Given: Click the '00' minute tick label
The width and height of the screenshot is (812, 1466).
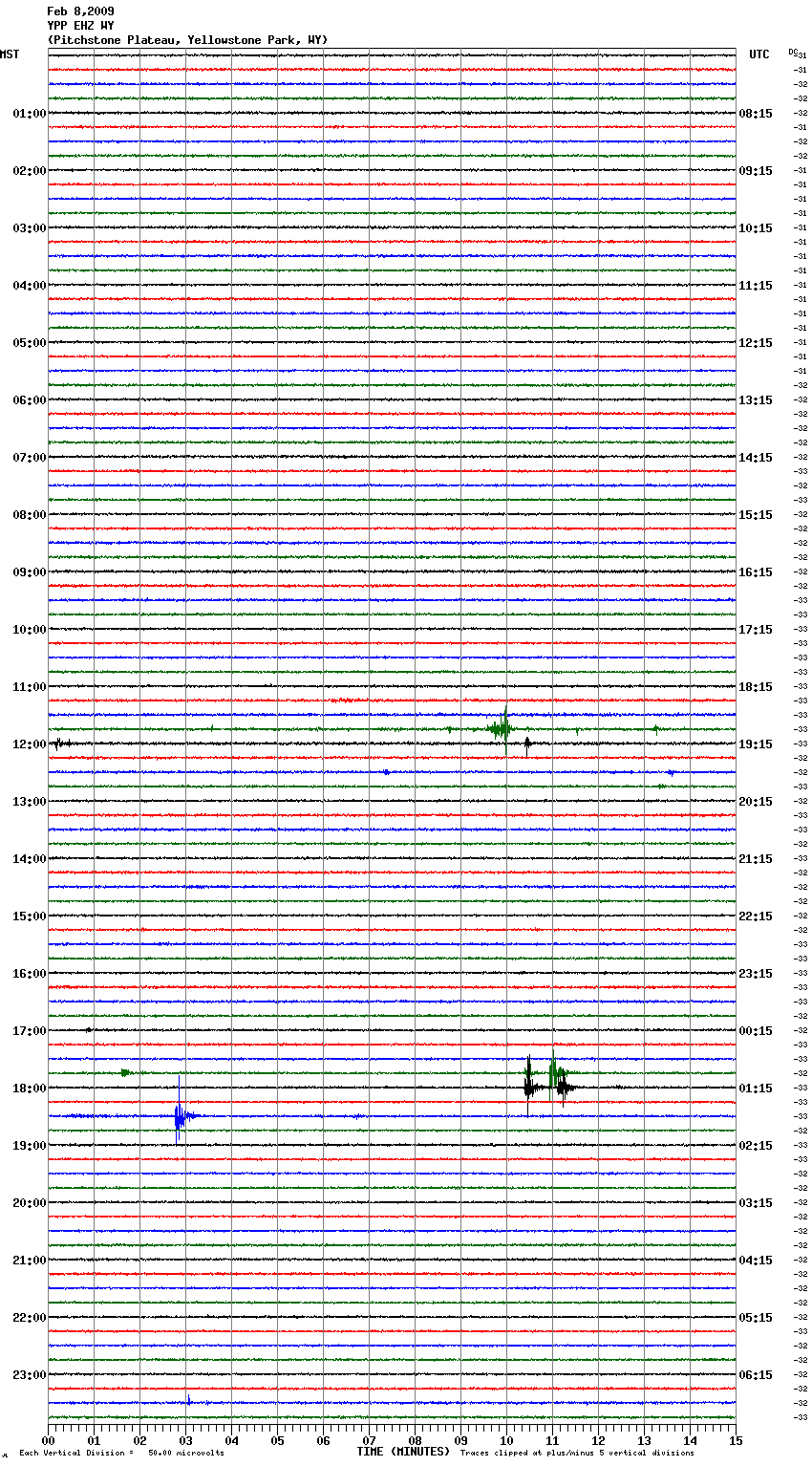Looking at the screenshot, I should (x=48, y=1440).
